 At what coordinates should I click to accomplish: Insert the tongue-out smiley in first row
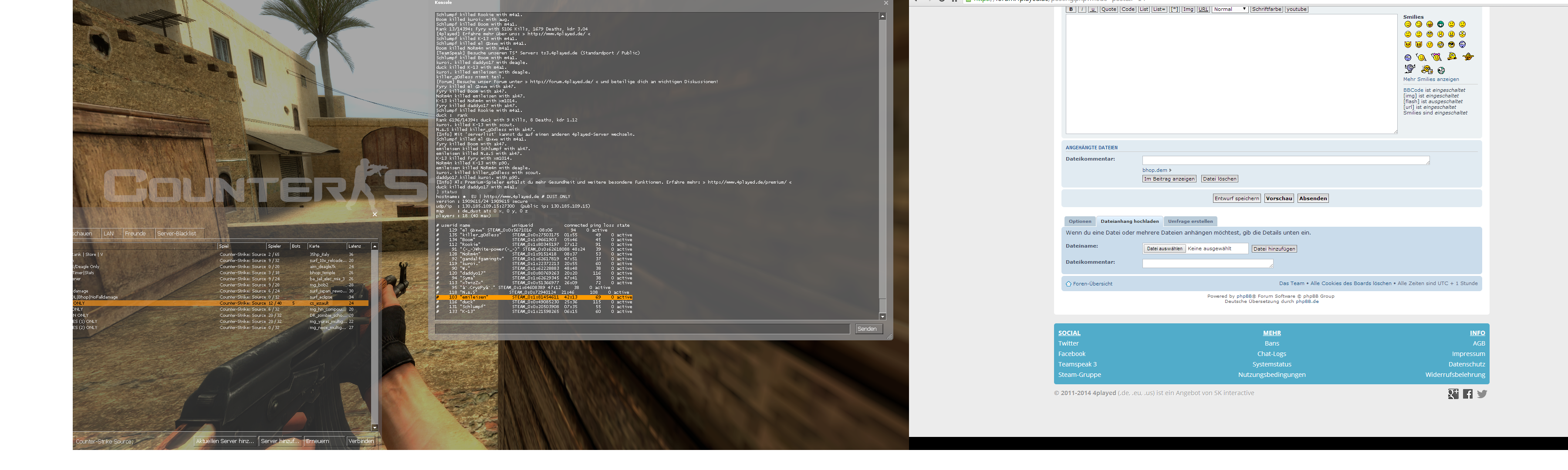point(1430,24)
